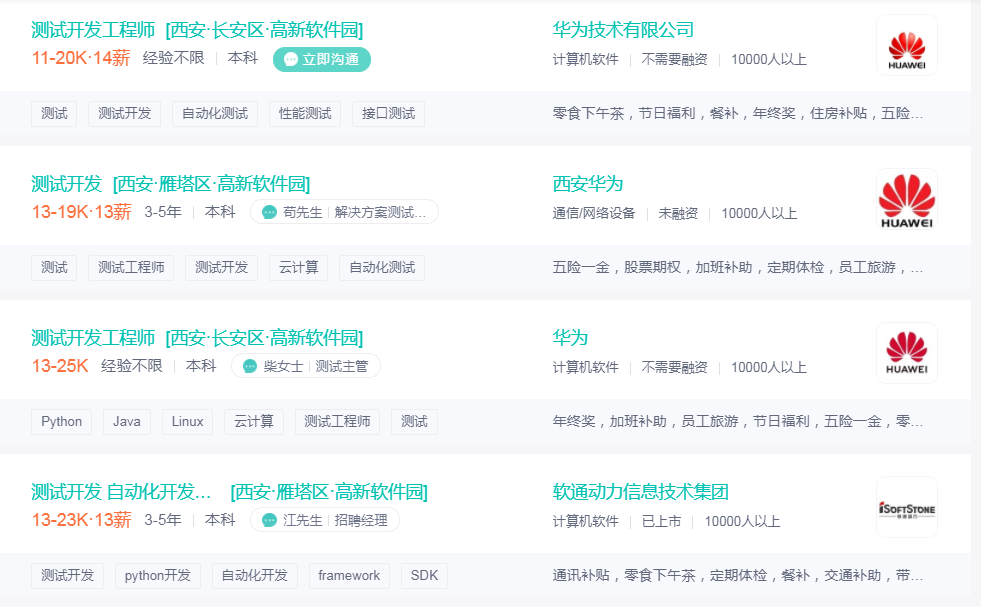The width and height of the screenshot is (981, 607).
Task: Open company page 西安华为
Action: pyautogui.click(x=587, y=183)
